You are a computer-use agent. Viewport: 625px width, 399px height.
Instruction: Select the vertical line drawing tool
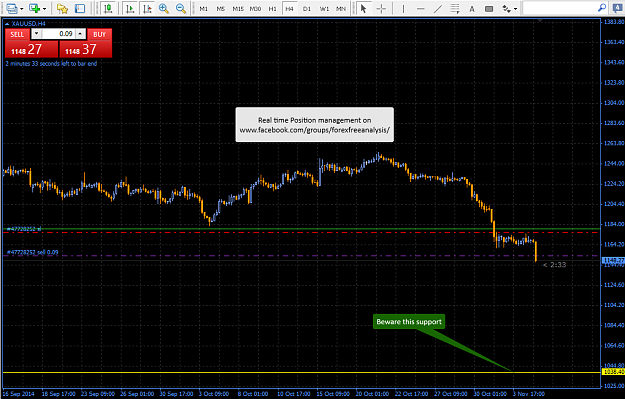403,8
